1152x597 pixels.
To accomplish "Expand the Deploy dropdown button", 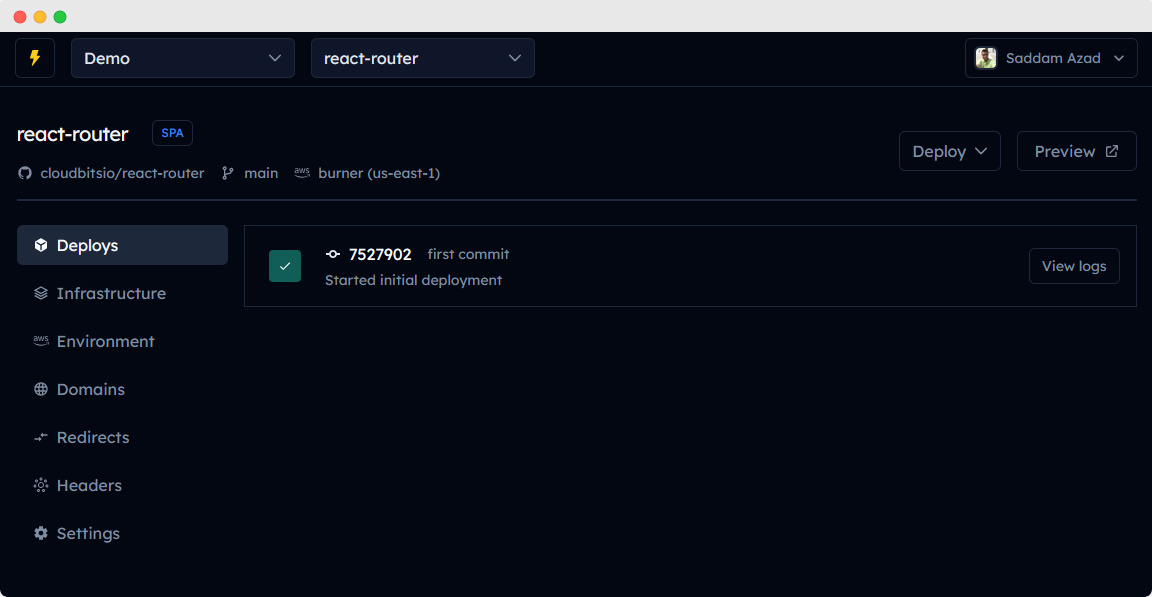I will [x=949, y=151].
